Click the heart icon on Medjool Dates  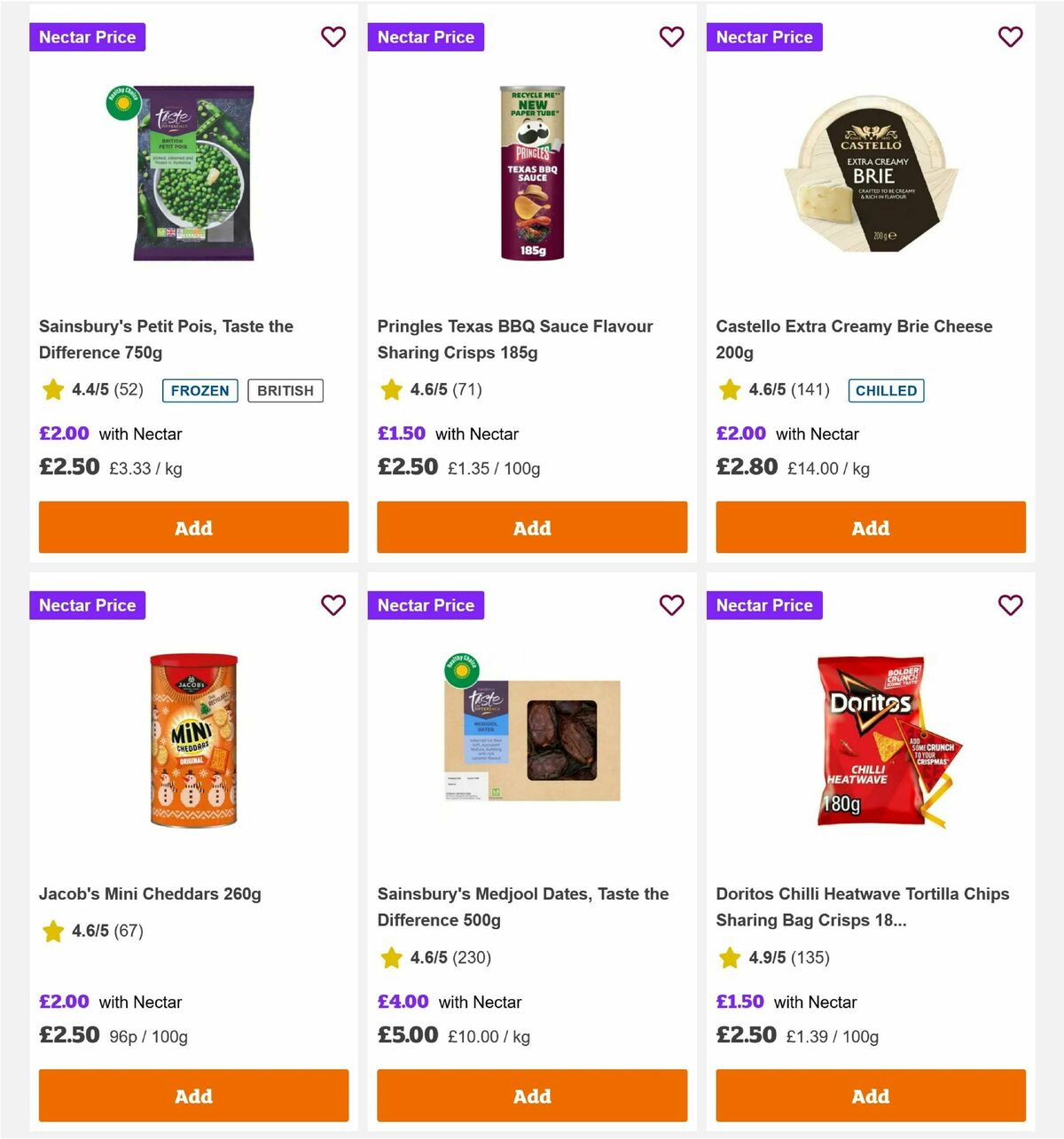(x=672, y=605)
